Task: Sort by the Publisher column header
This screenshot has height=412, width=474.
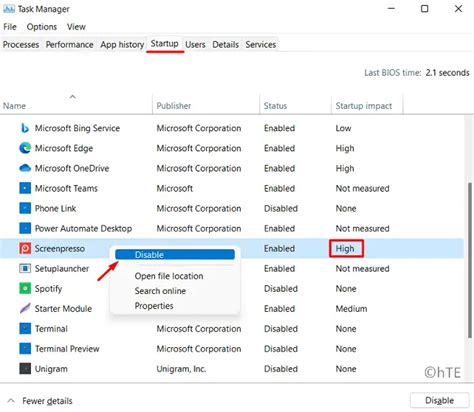Action: coord(174,106)
